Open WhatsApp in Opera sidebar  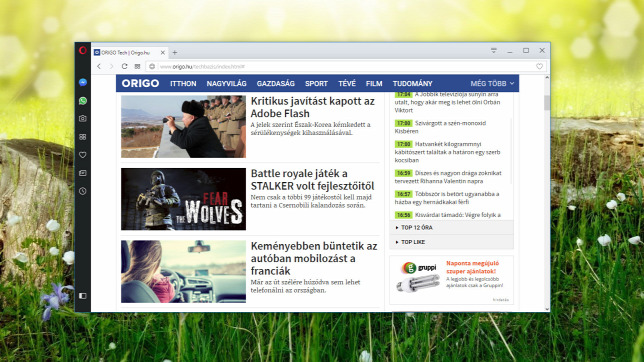click(83, 101)
